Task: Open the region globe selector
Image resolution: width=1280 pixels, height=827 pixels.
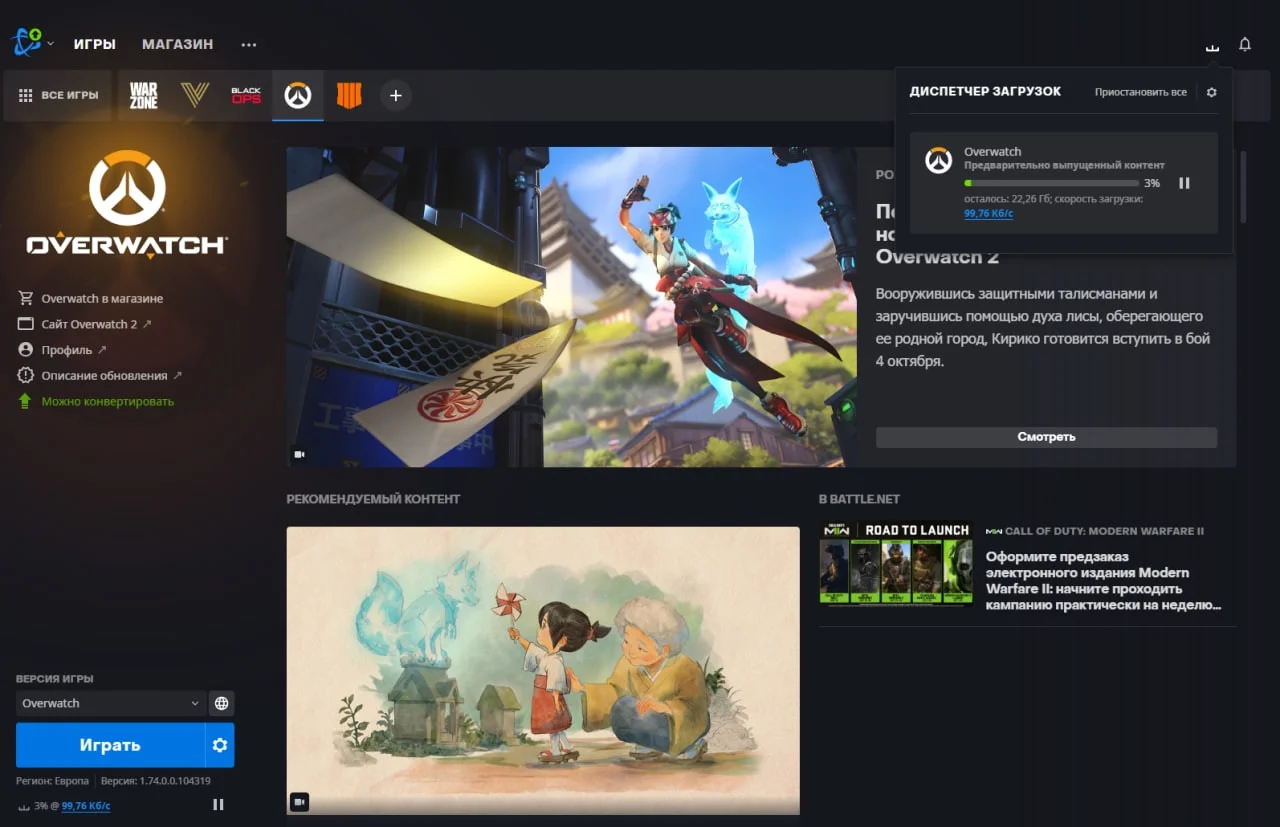Action: [x=221, y=703]
